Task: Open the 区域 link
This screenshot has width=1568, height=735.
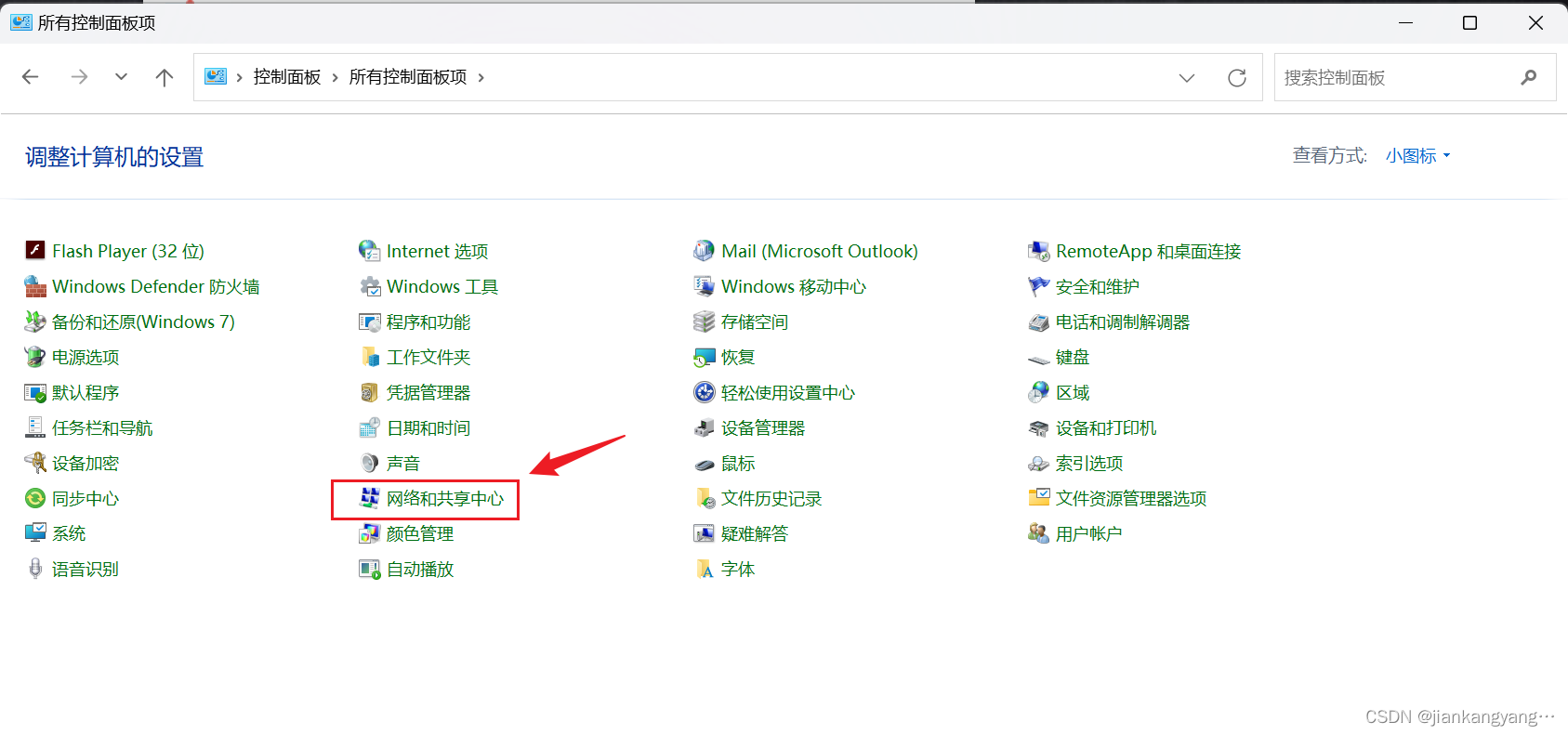Action: (1073, 392)
